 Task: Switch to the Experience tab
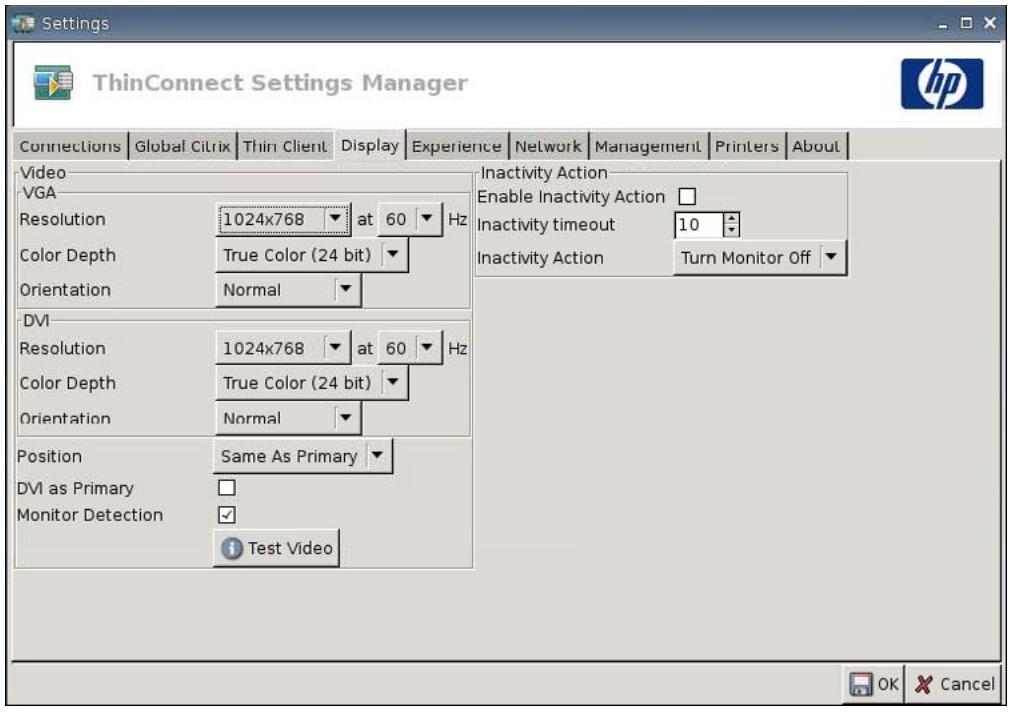click(456, 146)
